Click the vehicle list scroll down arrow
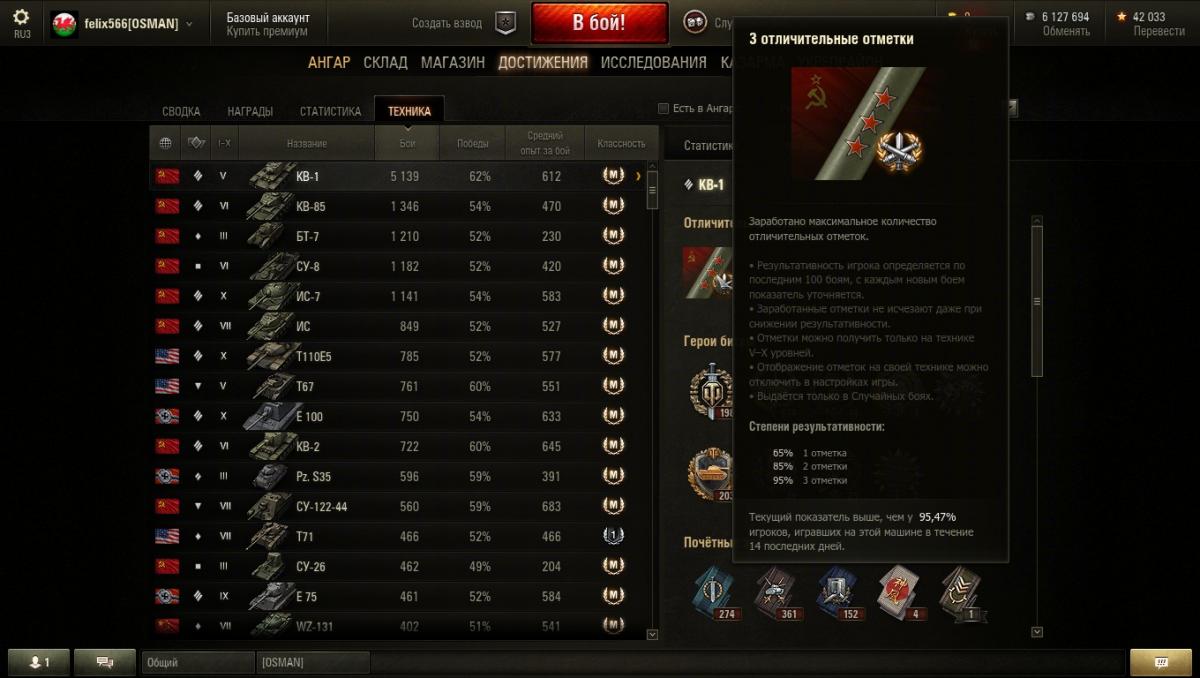1200x678 pixels. [x=652, y=634]
